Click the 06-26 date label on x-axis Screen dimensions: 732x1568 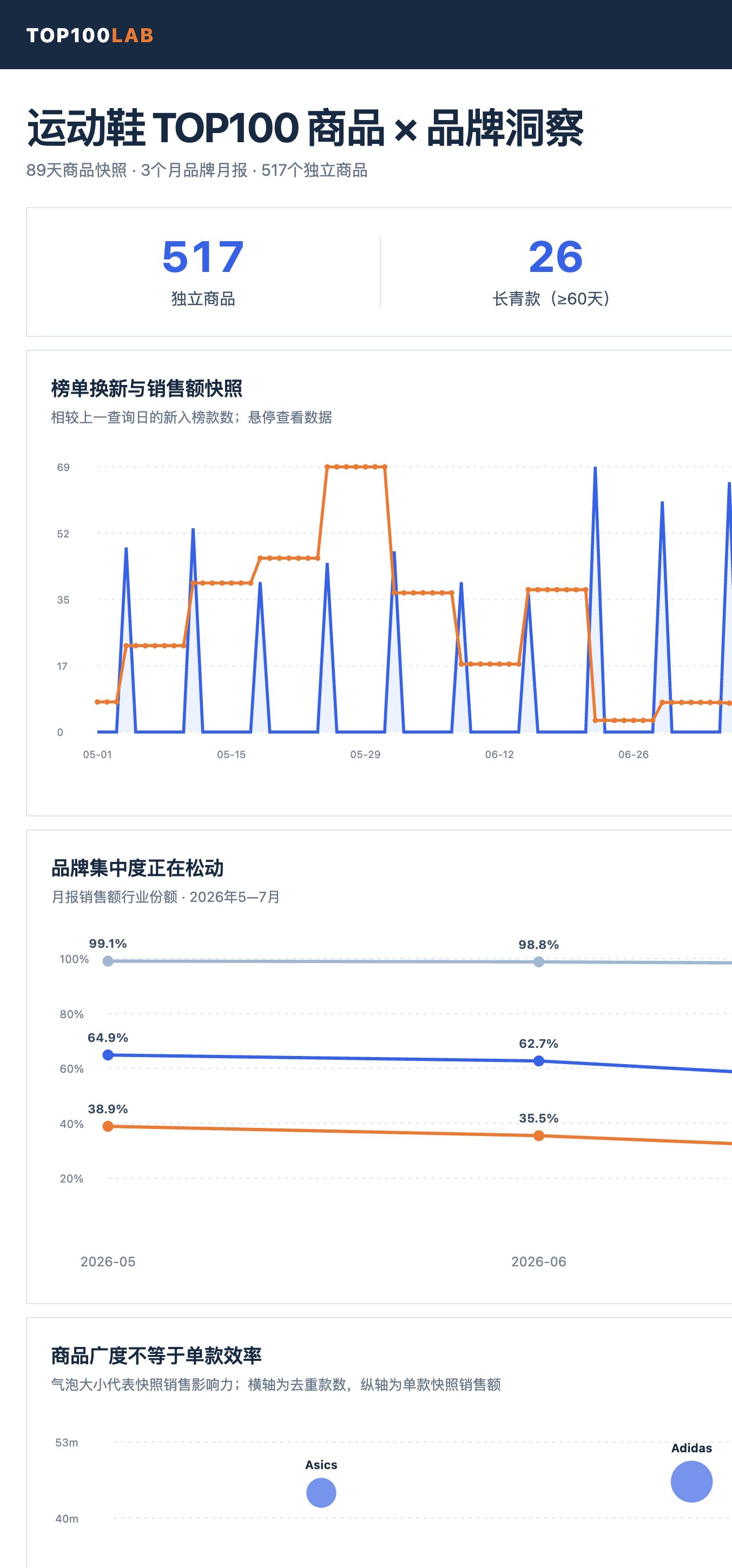click(x=634, y=754)
